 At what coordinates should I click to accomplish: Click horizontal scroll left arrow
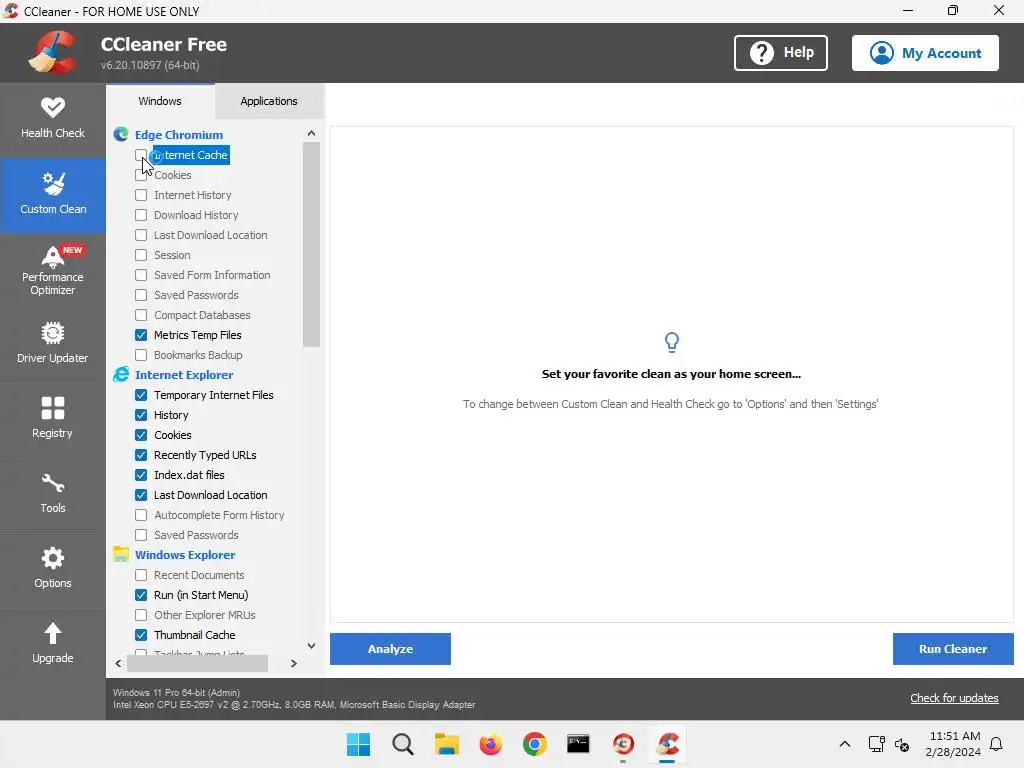pos(118,664)
